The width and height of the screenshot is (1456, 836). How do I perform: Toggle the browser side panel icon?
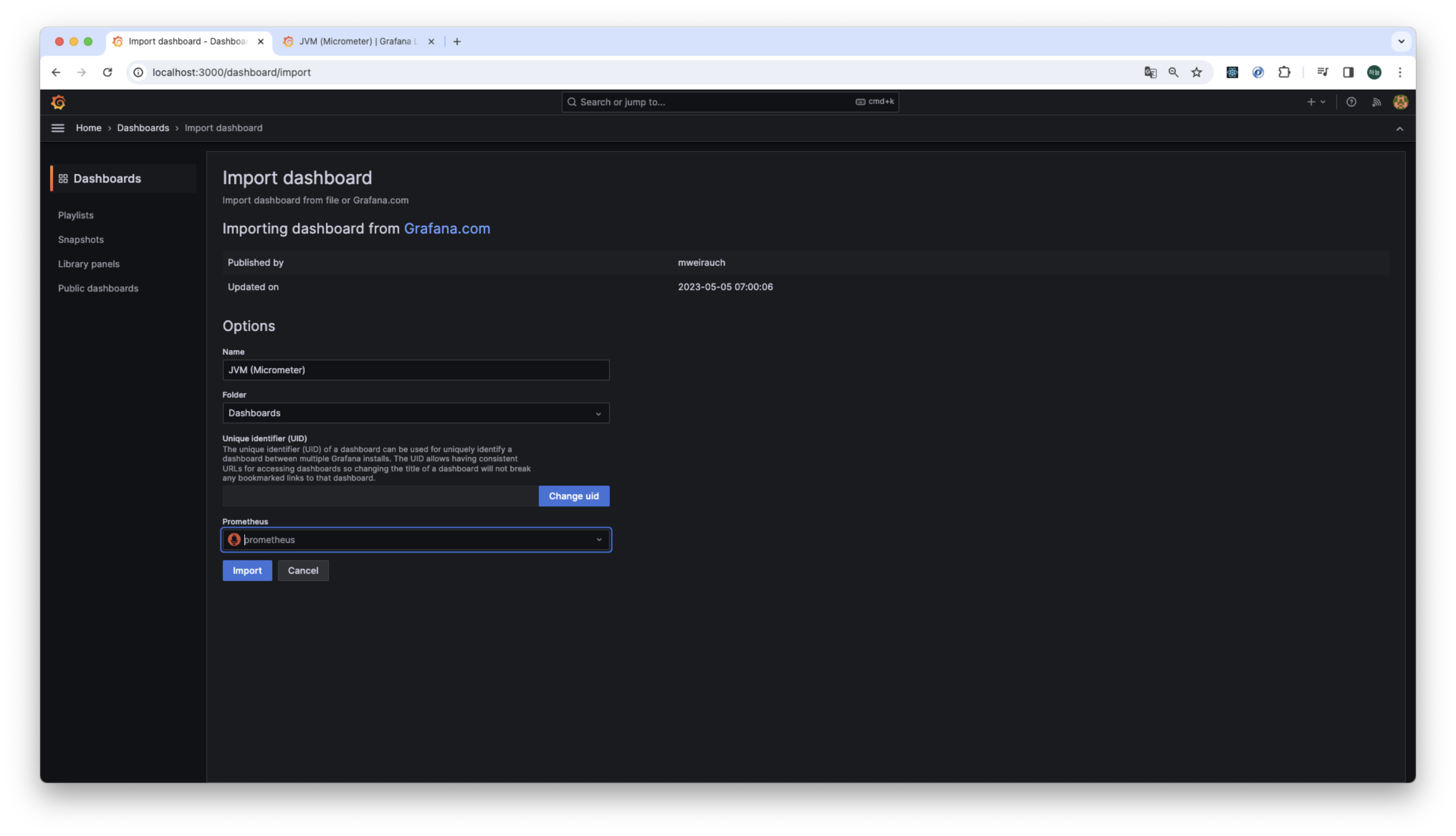point(1348,72)
